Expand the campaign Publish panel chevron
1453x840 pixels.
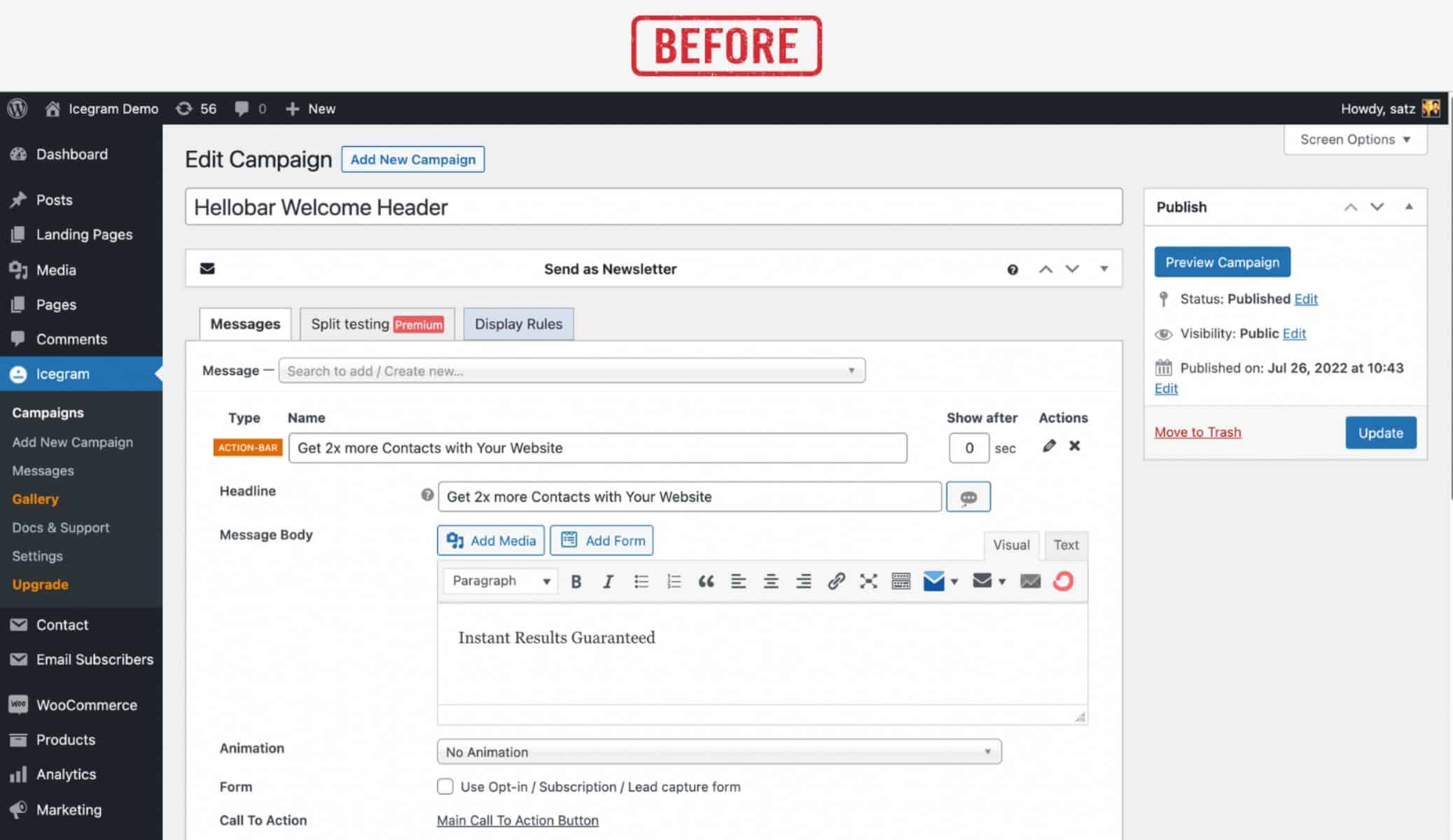1410,207
